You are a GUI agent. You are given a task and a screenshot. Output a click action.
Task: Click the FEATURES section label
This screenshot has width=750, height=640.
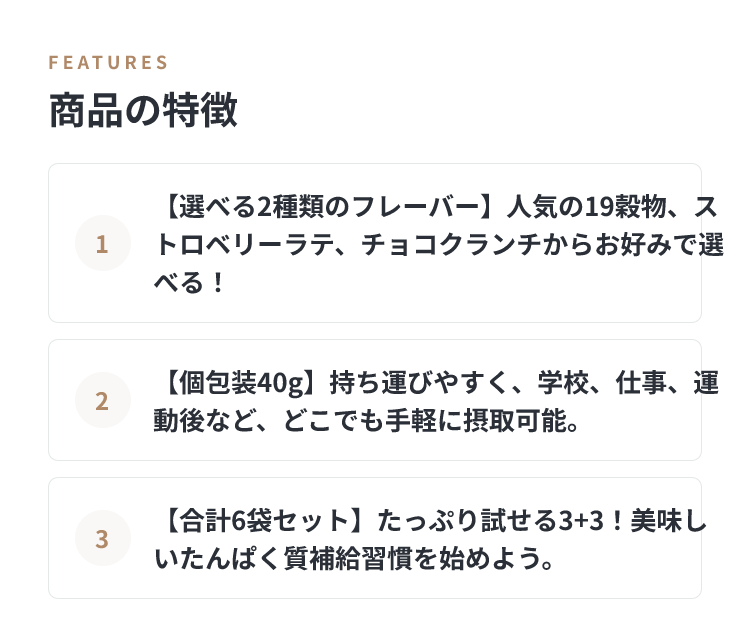(108, 63)
